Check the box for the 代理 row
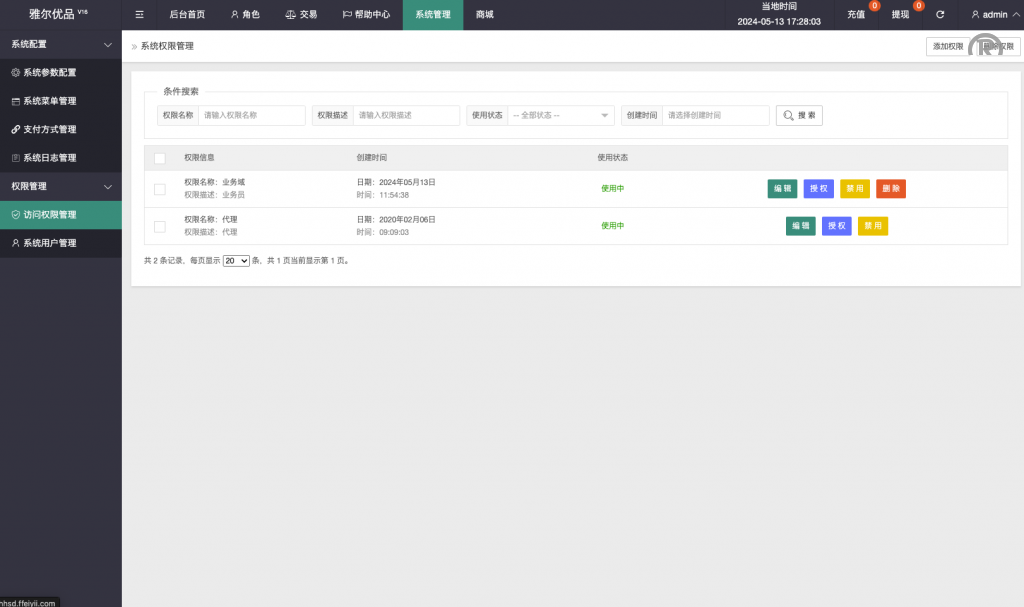 [x=160, y=226]
